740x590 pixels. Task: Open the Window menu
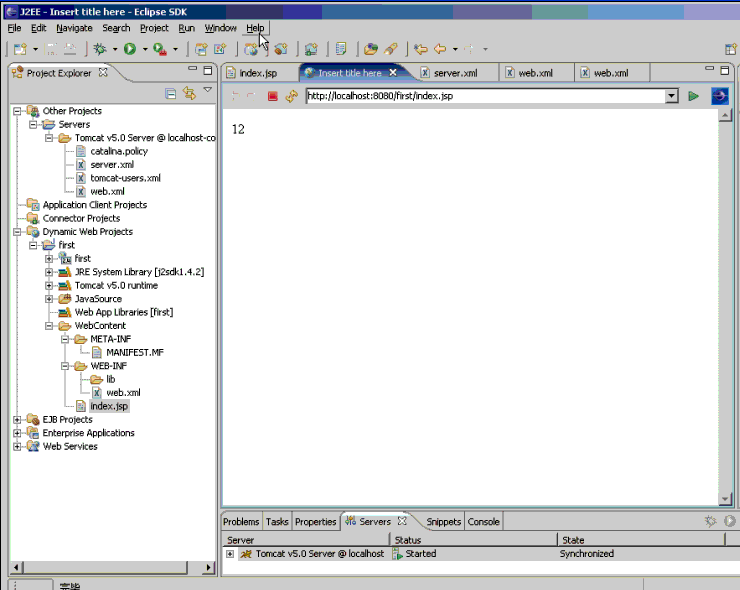pos(220,28)
